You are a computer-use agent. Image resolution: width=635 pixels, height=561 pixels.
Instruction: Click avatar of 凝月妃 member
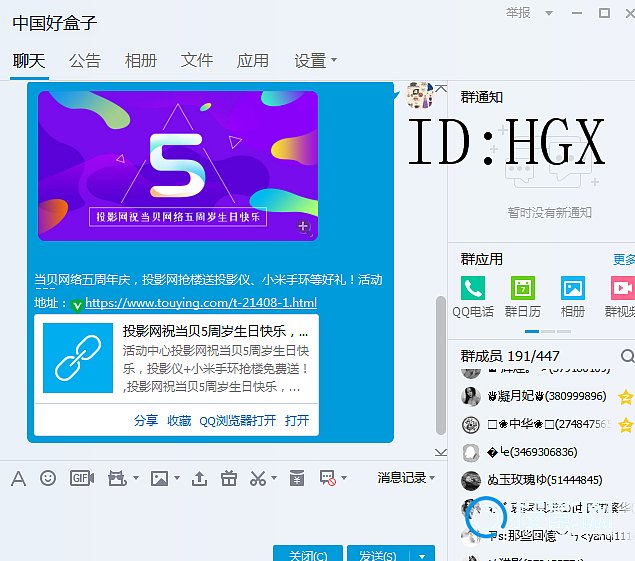point(471,396)
